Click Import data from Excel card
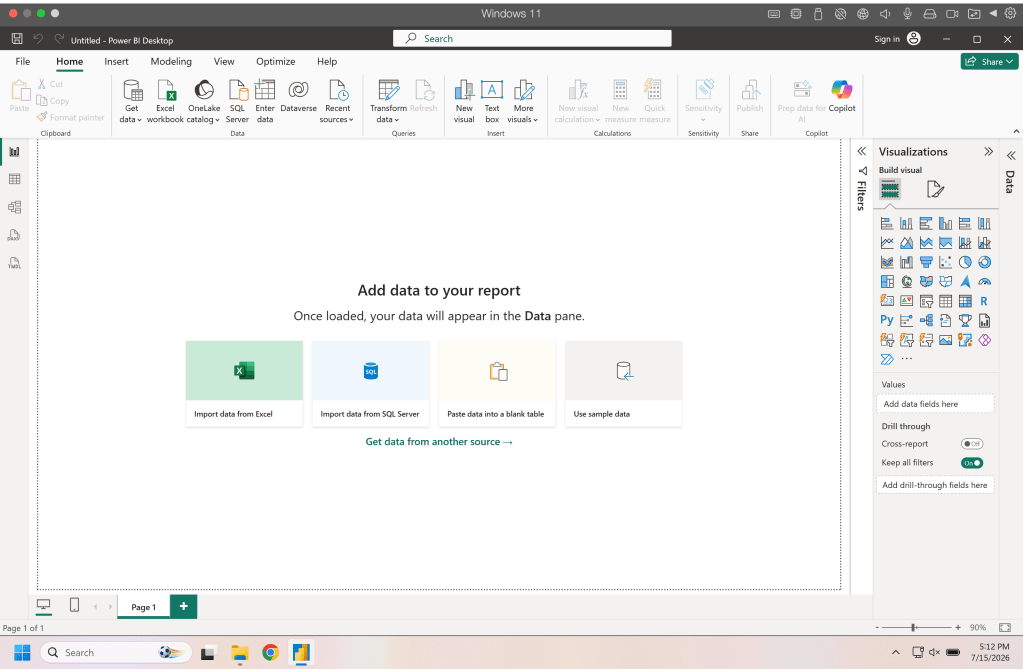Image resolution: width=1023 pixels, height=669 pixels. [x=244, y=384]
